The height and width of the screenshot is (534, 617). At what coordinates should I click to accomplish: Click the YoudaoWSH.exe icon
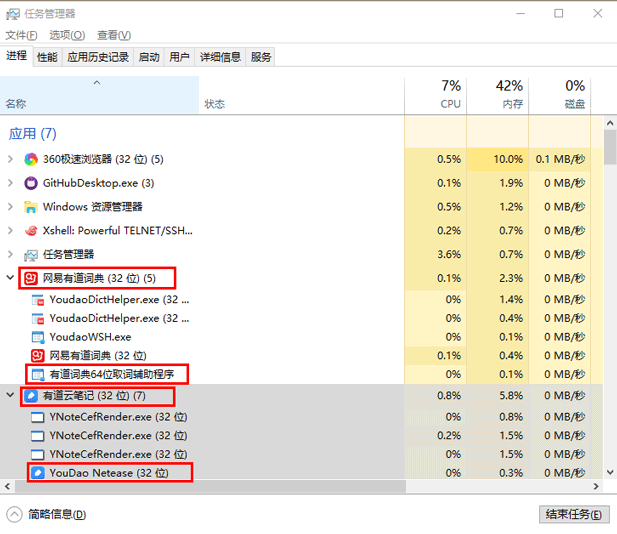pyautogui.click(x=38, y=337)
